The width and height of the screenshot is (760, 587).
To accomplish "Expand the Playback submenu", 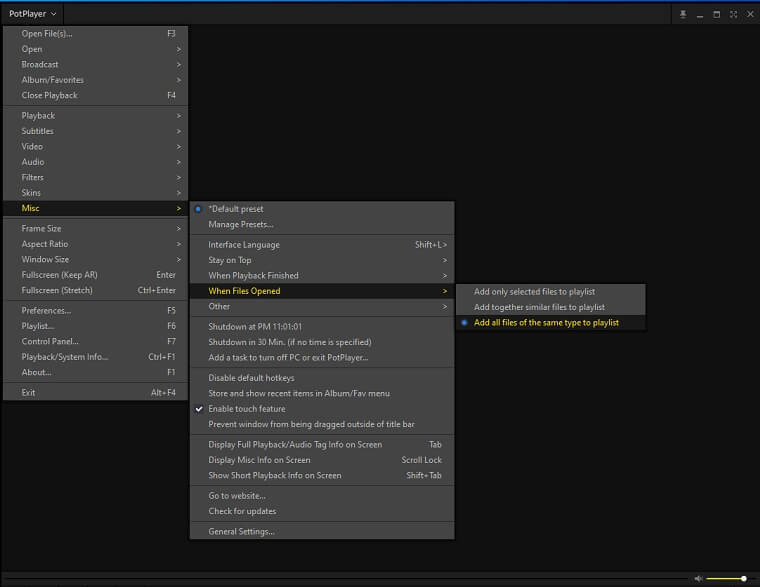I will [95, 116].
